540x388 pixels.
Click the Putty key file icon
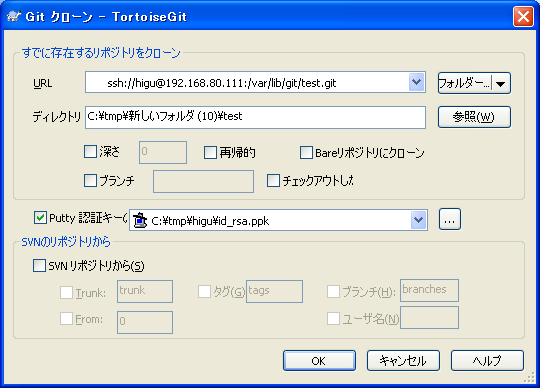pos(140,220)
